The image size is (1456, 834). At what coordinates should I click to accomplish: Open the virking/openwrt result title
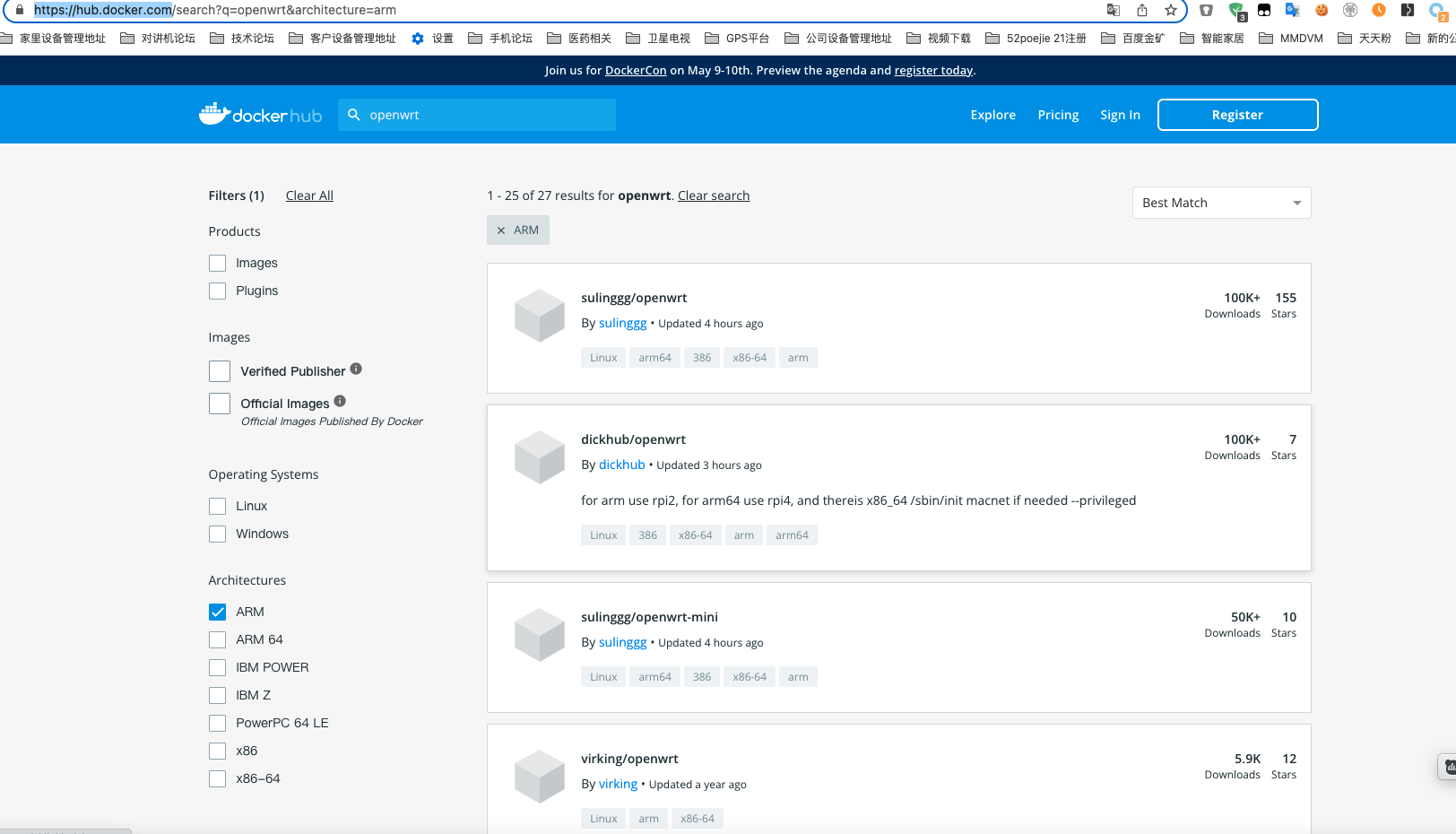tap(629, 759)
